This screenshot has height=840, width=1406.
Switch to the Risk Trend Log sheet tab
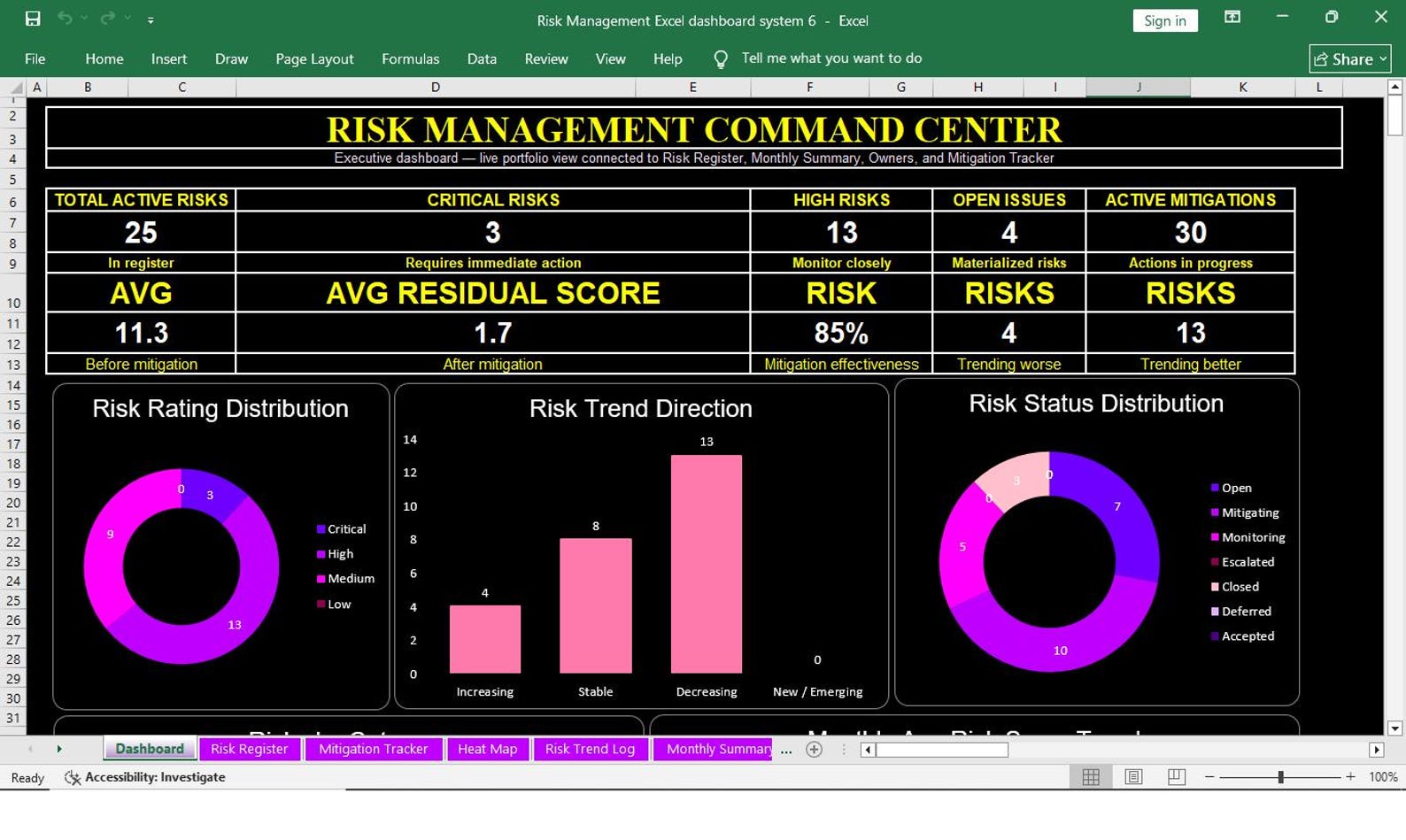click(590, 749)
